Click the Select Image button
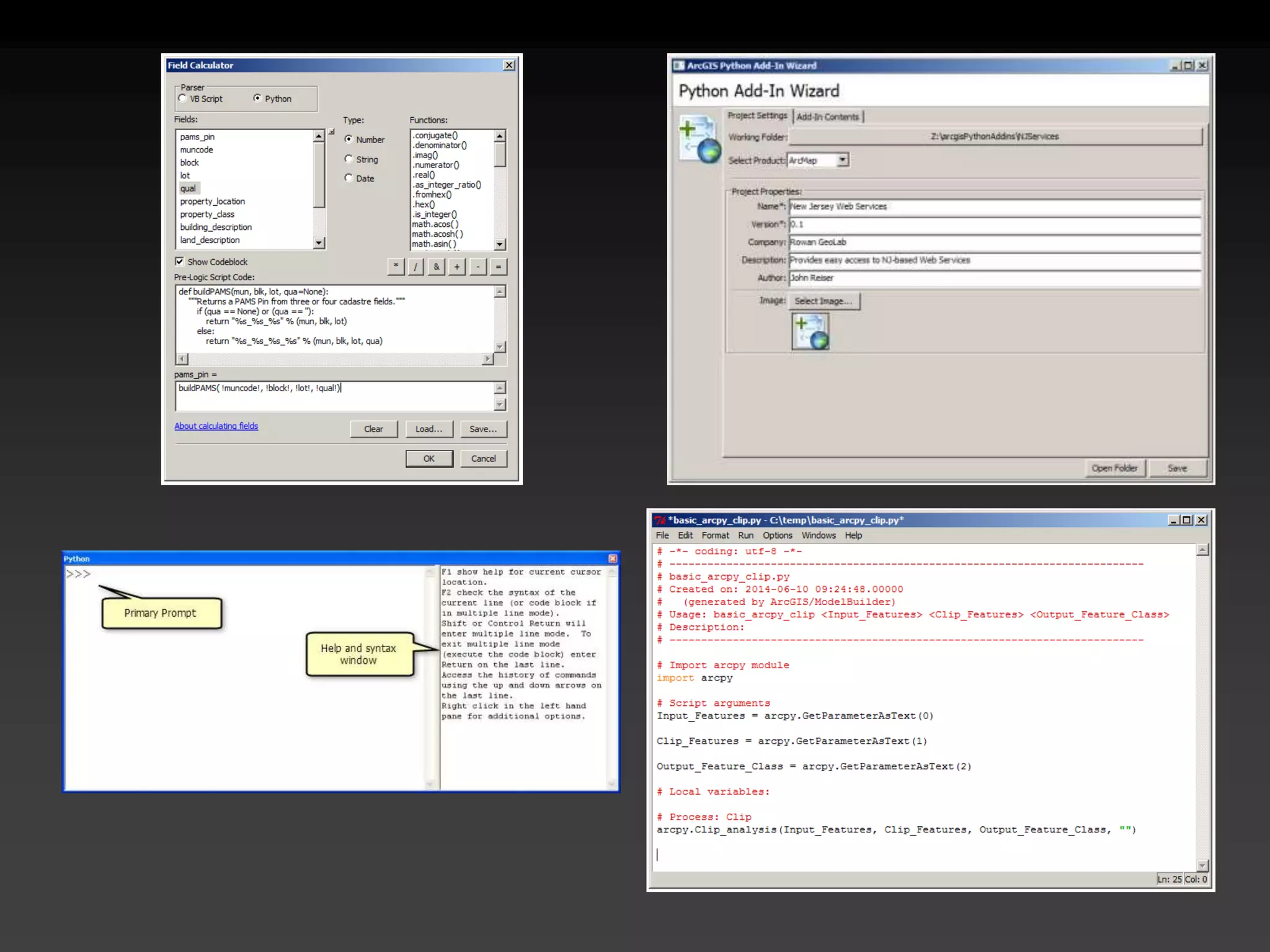1270x952 pixels. [x=824, y=301]
